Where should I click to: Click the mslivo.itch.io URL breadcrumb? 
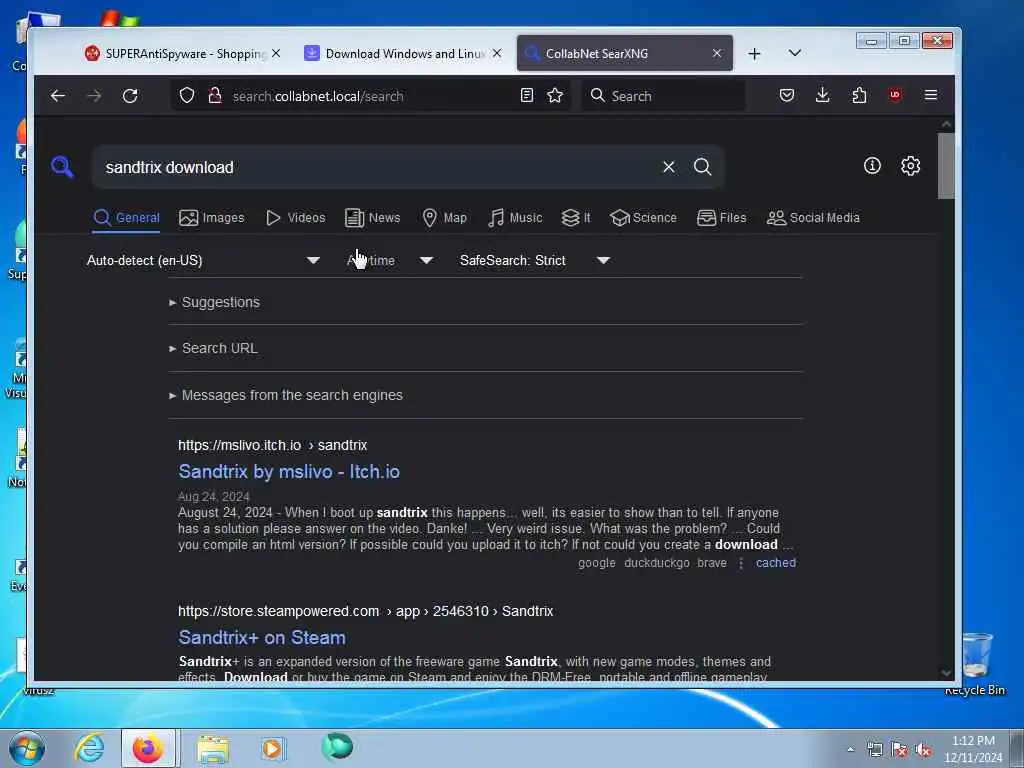click(x=272, y=445)
